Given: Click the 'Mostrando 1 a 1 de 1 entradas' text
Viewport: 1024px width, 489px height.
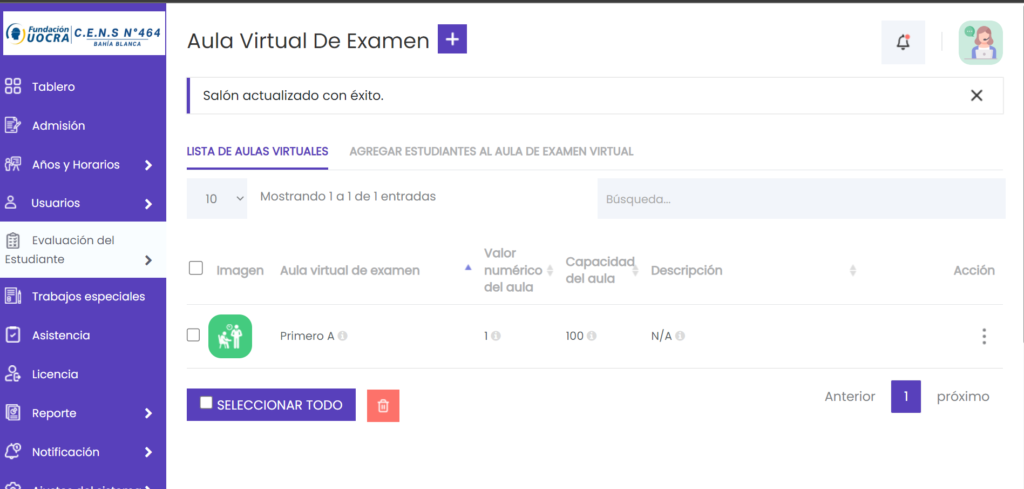Looking at the screenshot, I should (348, 196).
